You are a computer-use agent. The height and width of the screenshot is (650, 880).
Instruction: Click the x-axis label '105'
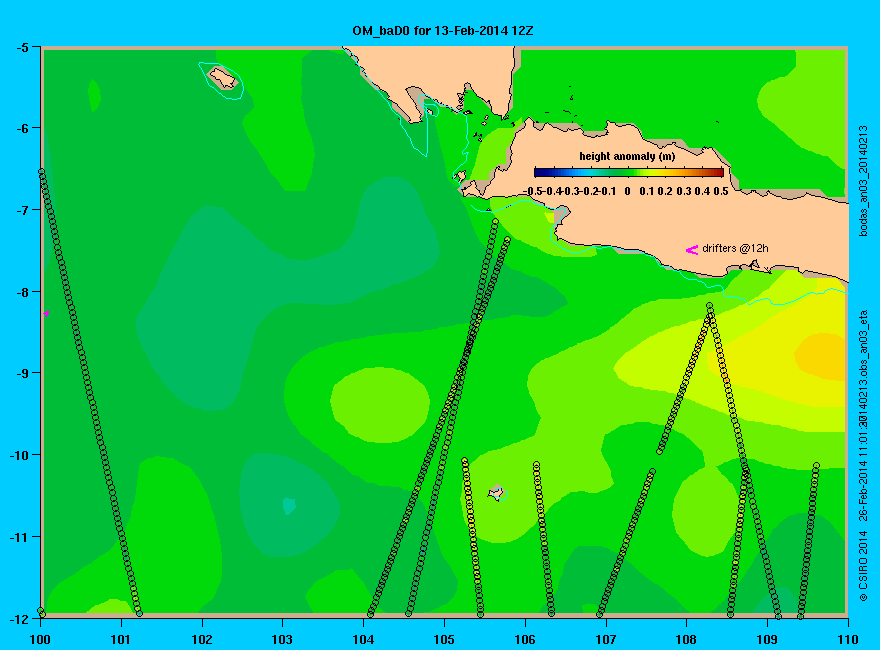tap(444, 639)
